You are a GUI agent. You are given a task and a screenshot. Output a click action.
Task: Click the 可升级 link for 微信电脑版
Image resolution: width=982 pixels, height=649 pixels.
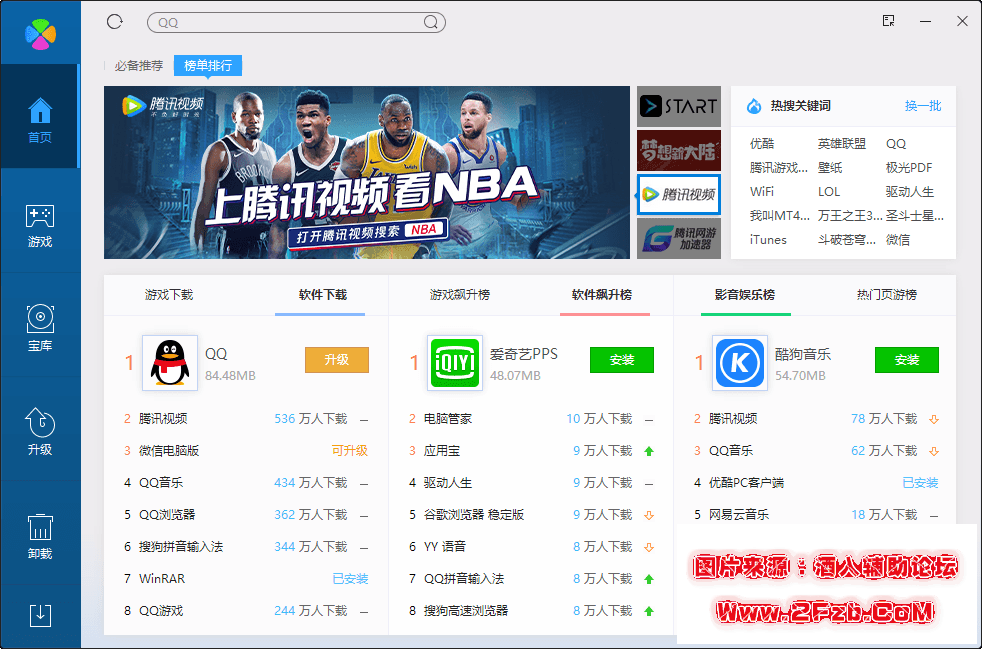[349, 450]
